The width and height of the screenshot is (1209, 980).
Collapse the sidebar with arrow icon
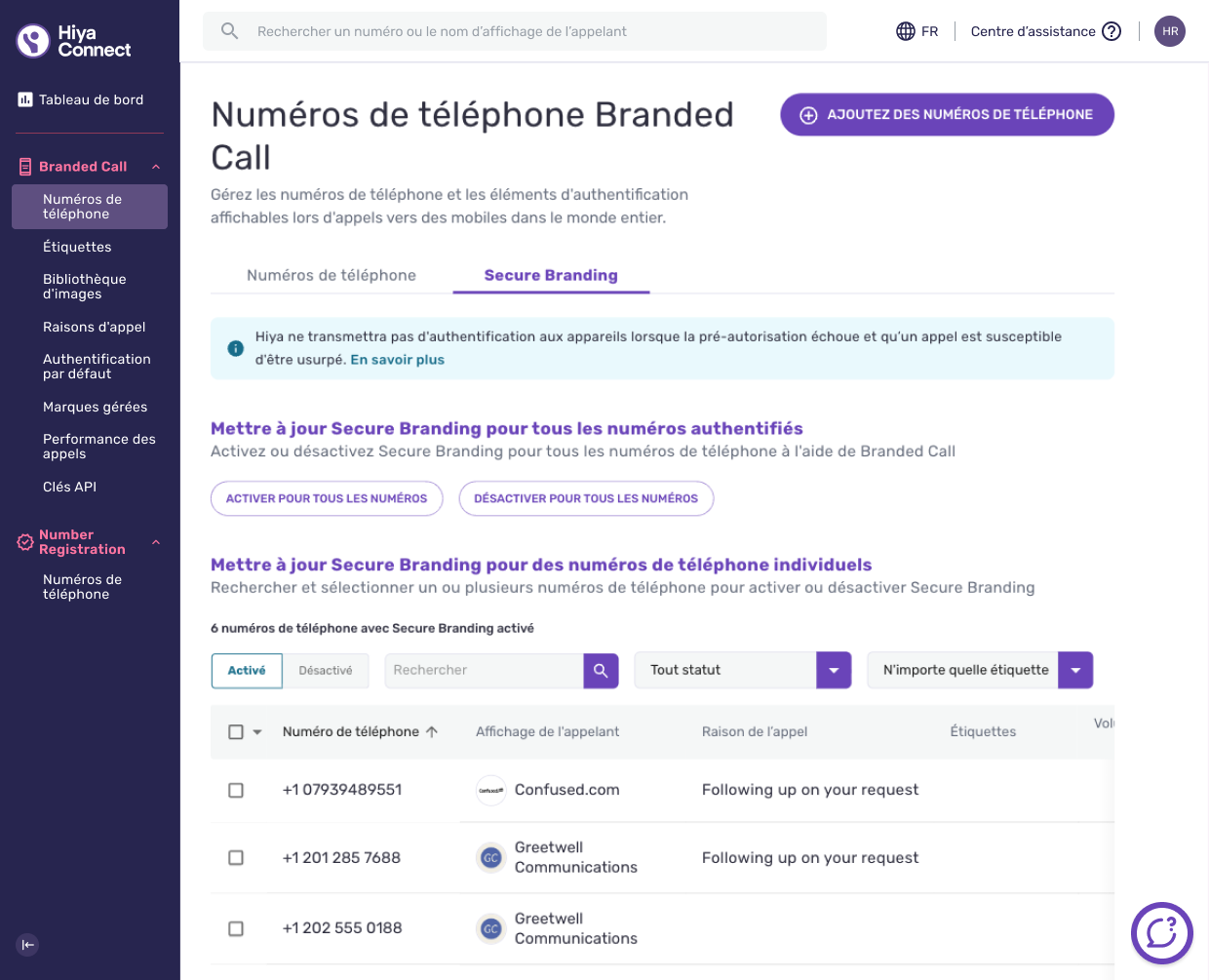(27, 944)
